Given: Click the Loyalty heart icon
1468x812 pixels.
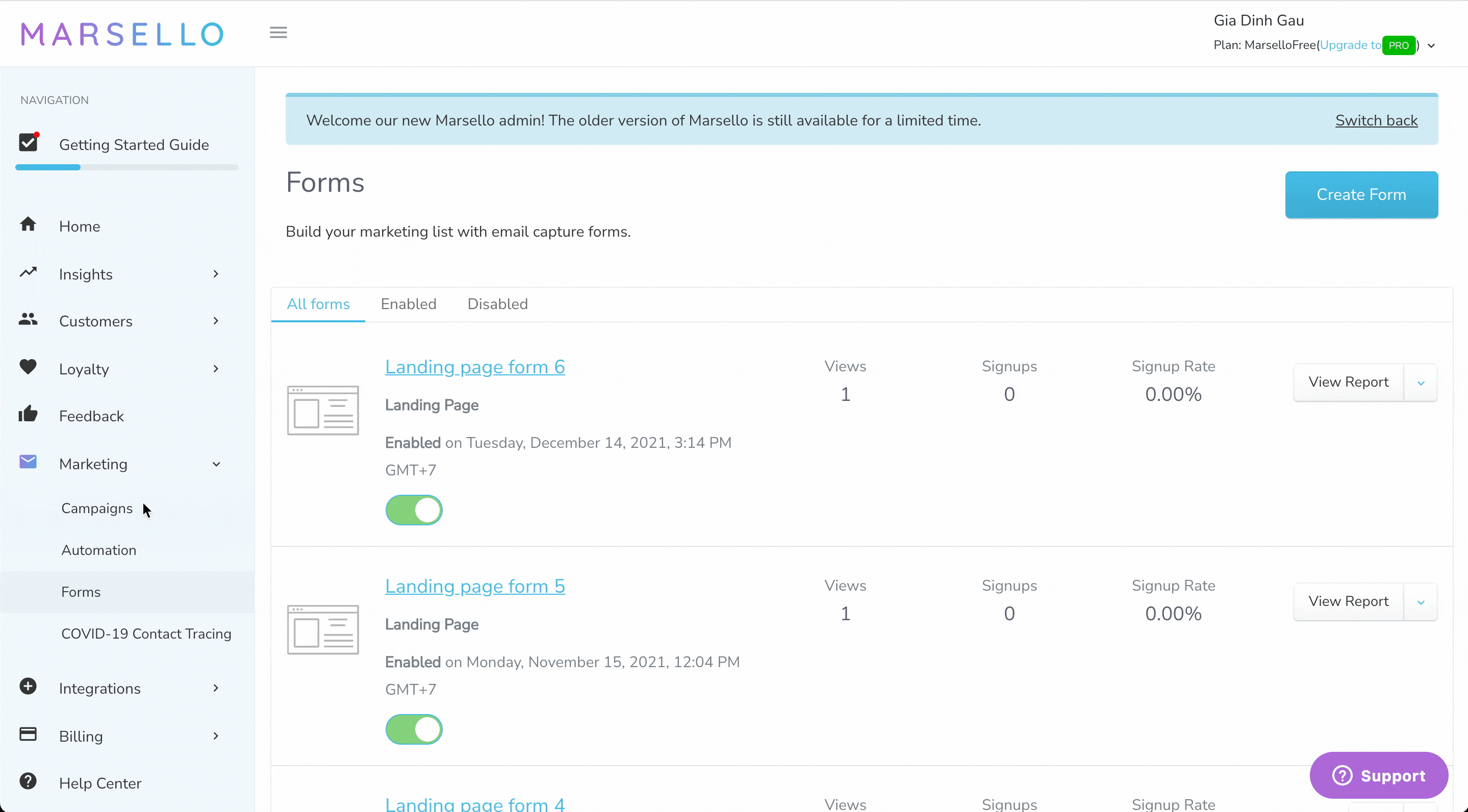Looking at the screenshot, I should pyautogui.click(x=28, y=367).
